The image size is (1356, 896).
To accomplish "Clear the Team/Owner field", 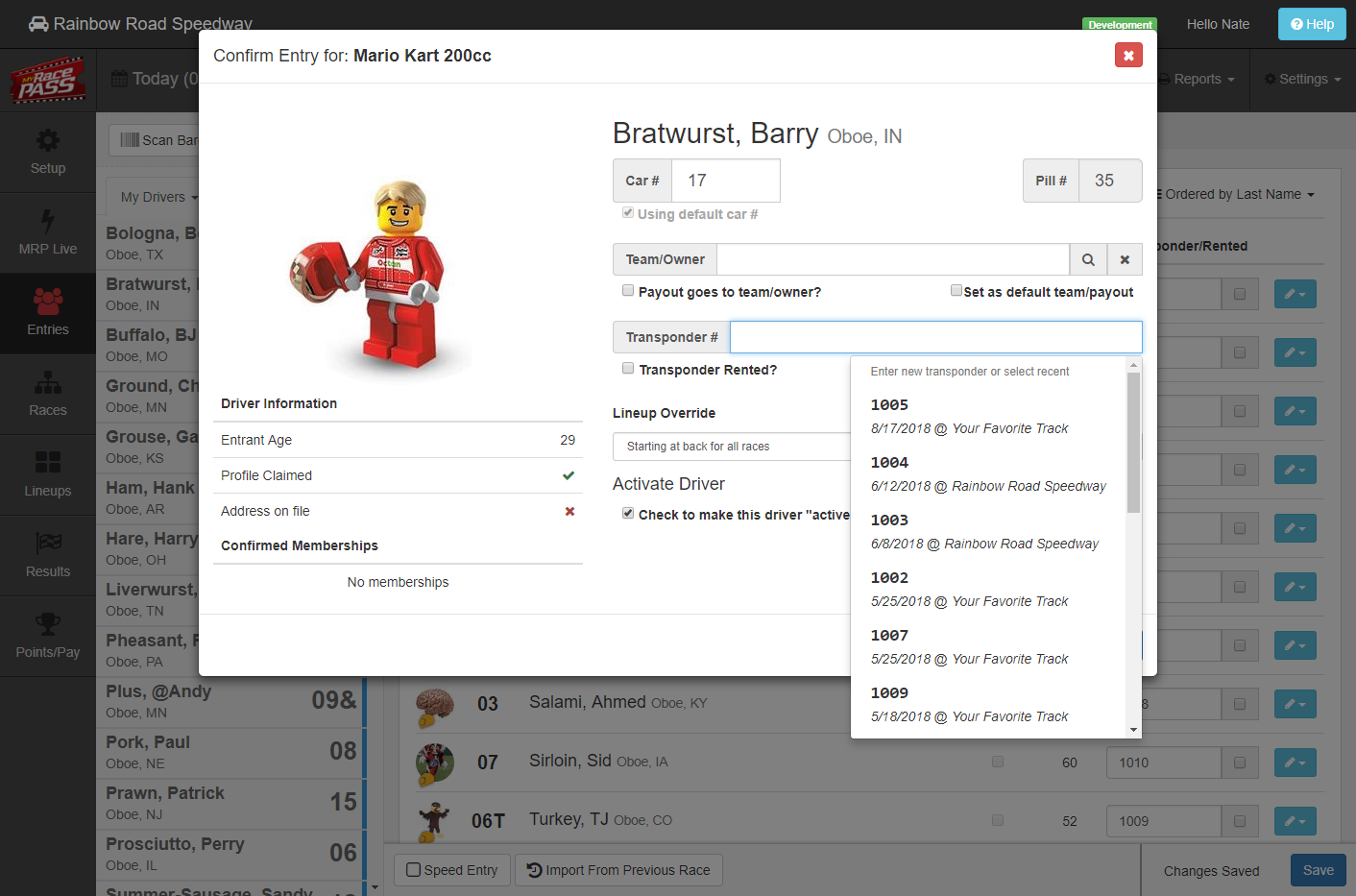I will click(x=1125, y=259).
